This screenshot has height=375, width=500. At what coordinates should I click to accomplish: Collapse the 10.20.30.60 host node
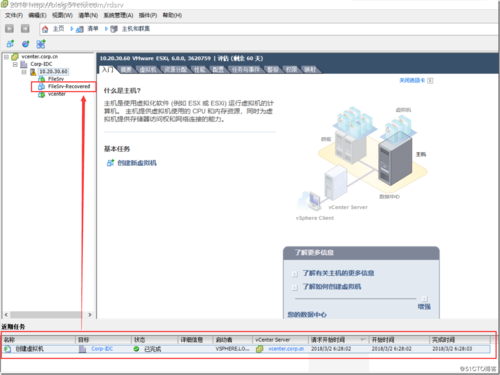pos(24,72)
